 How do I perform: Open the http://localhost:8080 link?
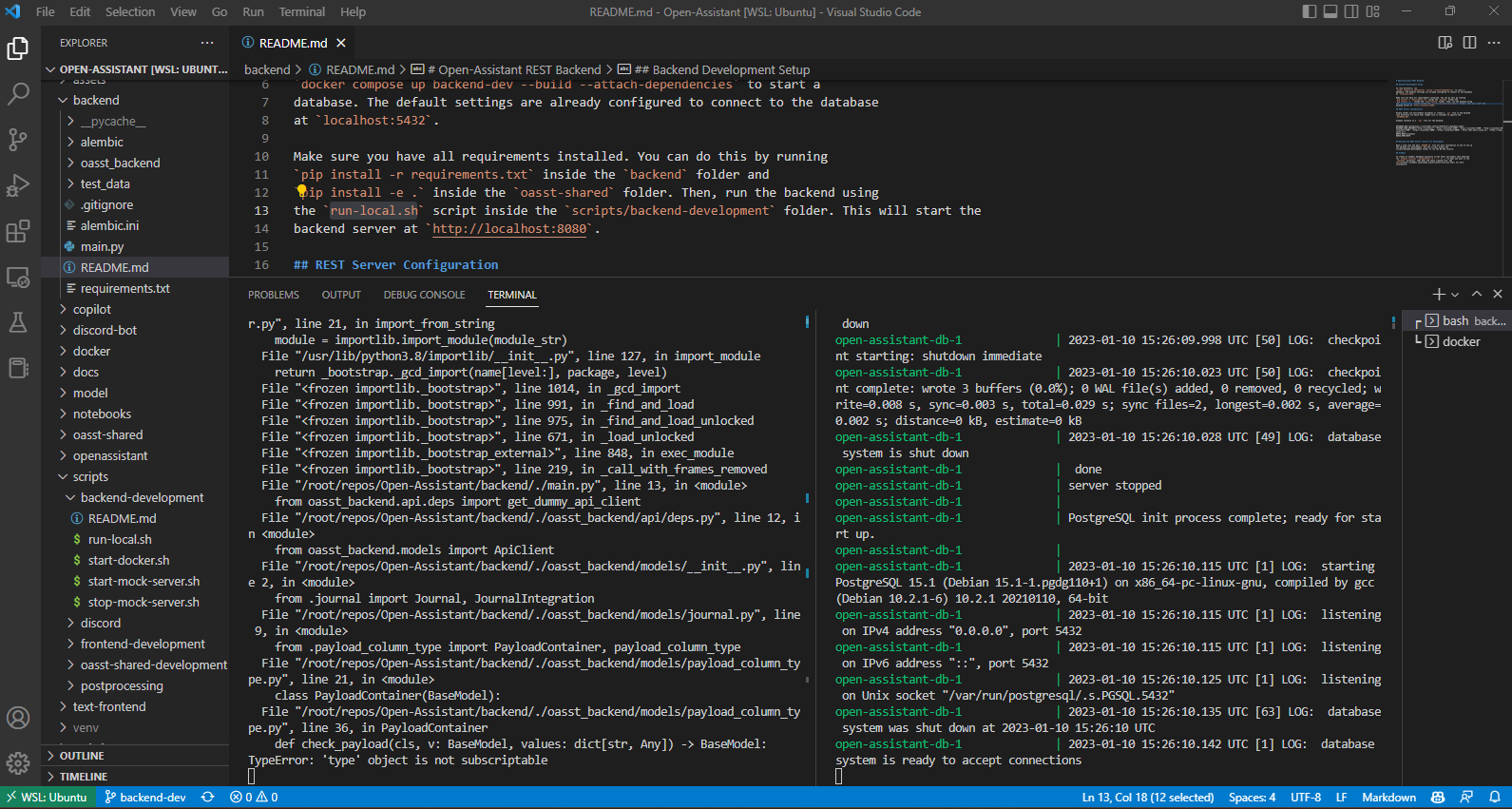tap(509, 228)
